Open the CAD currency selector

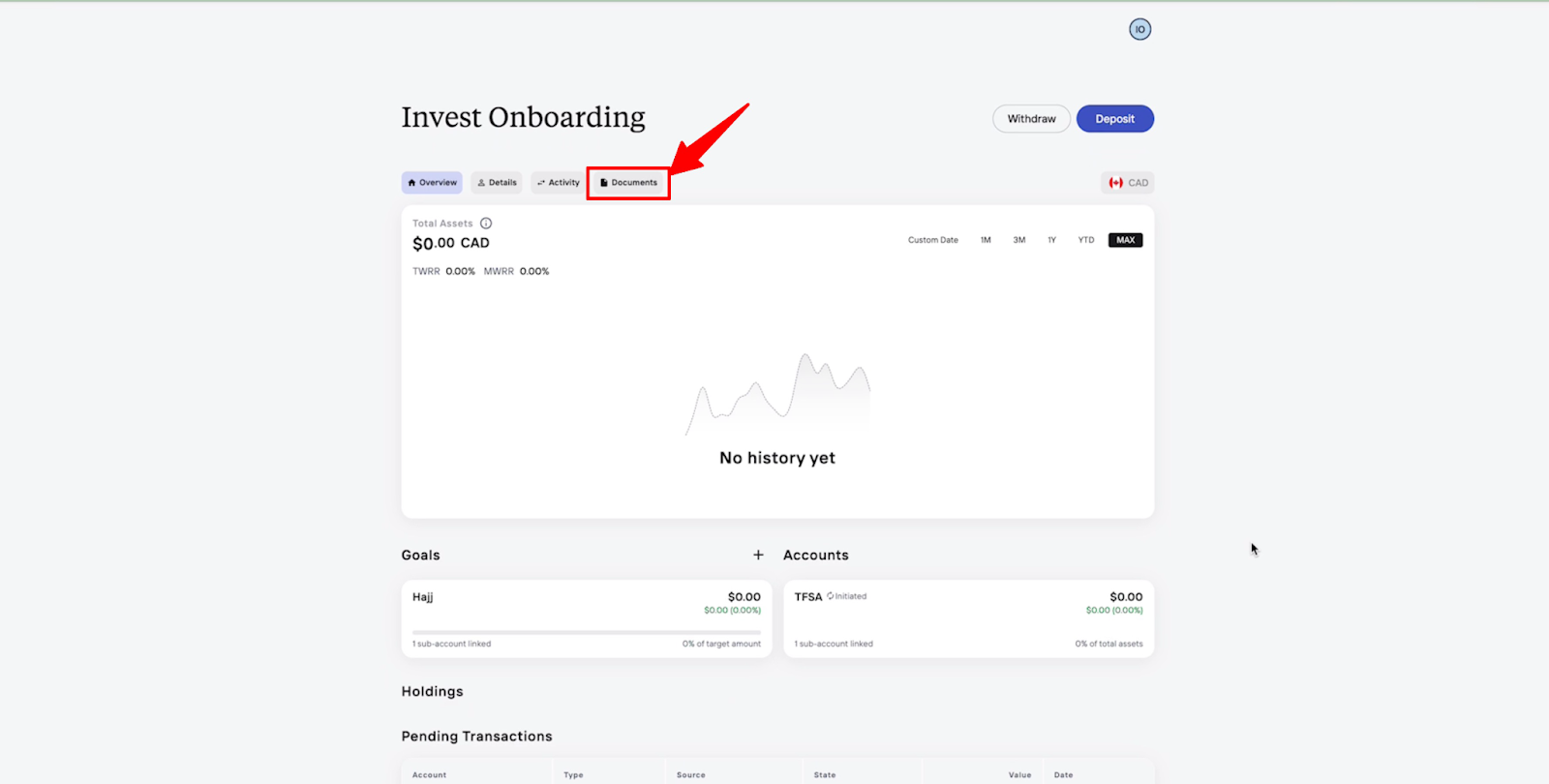(x=1128, y=183)
